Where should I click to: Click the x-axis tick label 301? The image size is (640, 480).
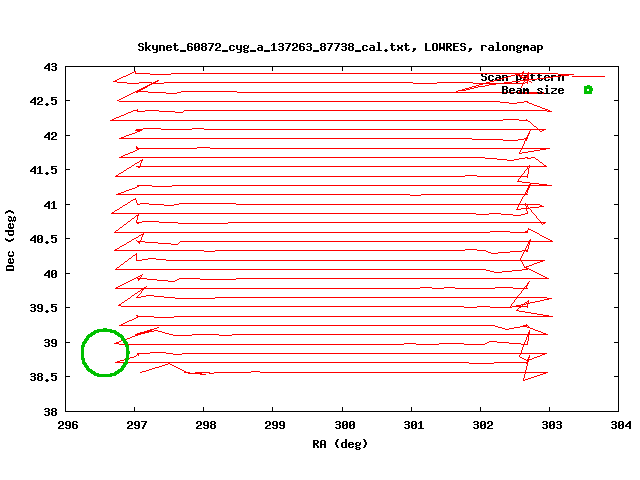pos(414,425)
